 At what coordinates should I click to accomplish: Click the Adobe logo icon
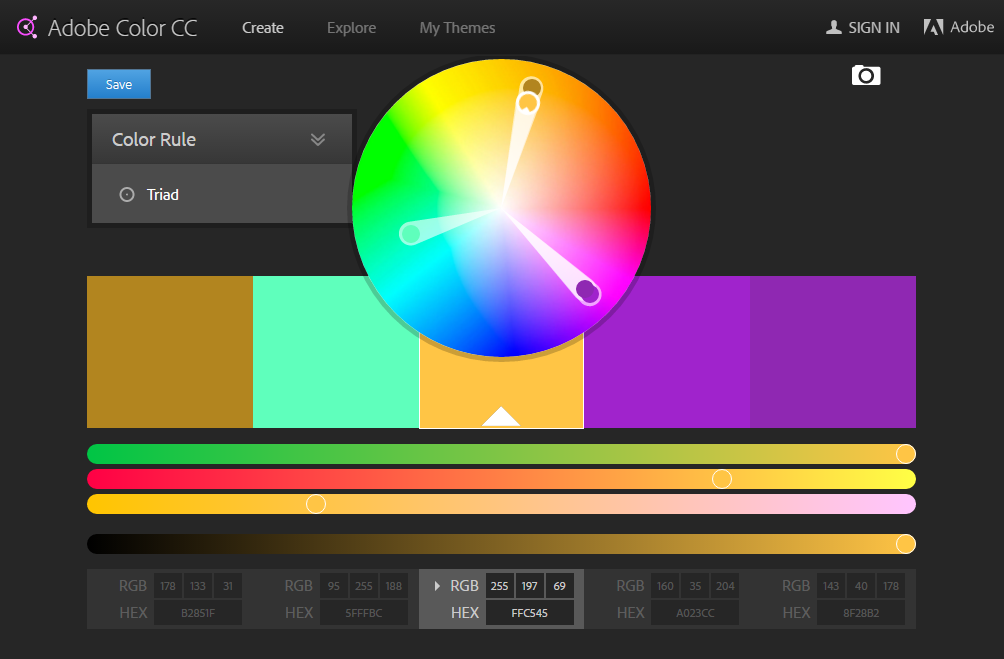(933, 27)
